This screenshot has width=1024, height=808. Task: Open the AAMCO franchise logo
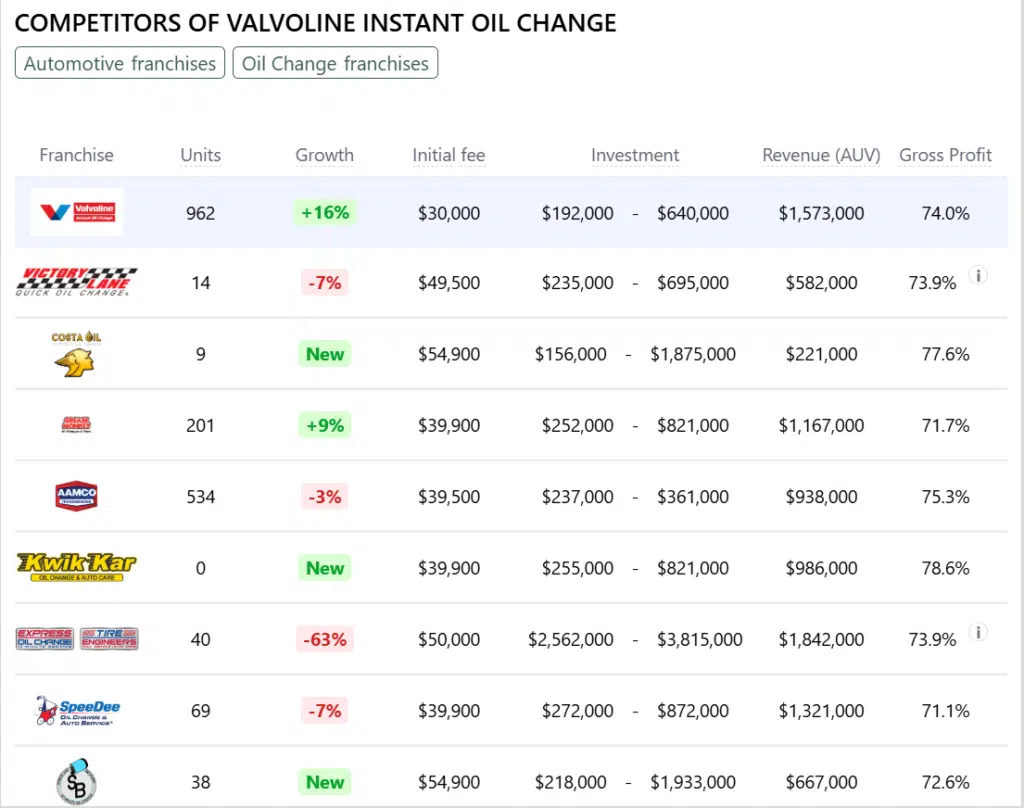[77, 496]
